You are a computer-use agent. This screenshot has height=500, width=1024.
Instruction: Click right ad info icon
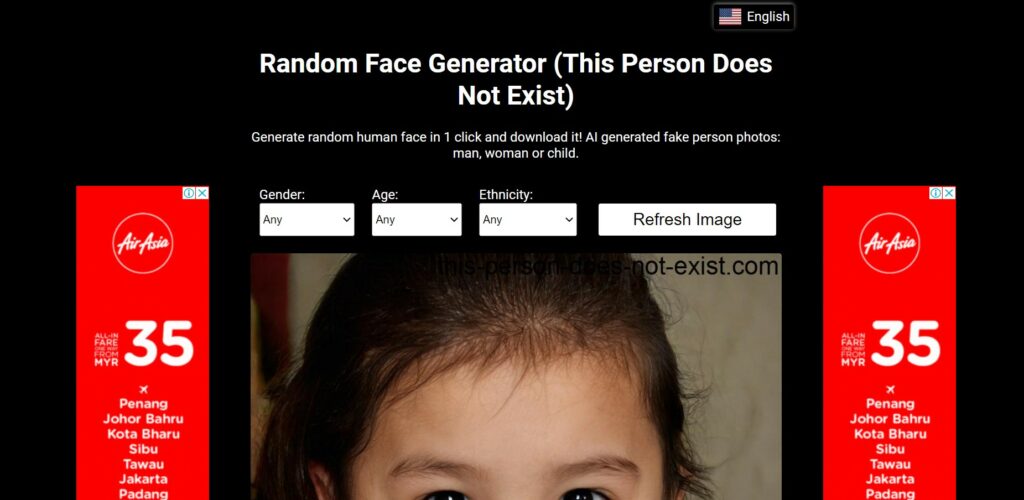tap(936, 193)
